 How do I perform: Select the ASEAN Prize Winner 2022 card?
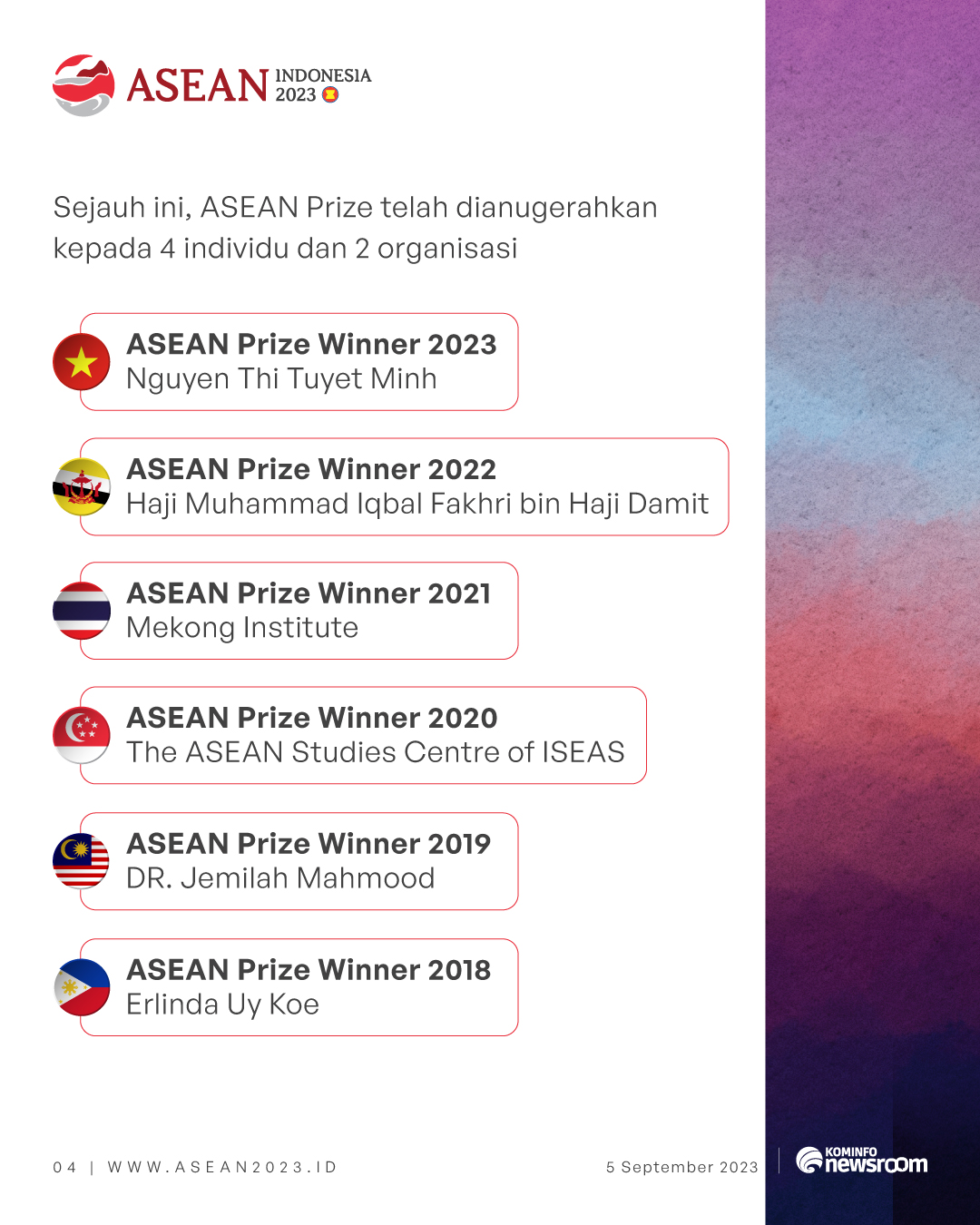405,487
